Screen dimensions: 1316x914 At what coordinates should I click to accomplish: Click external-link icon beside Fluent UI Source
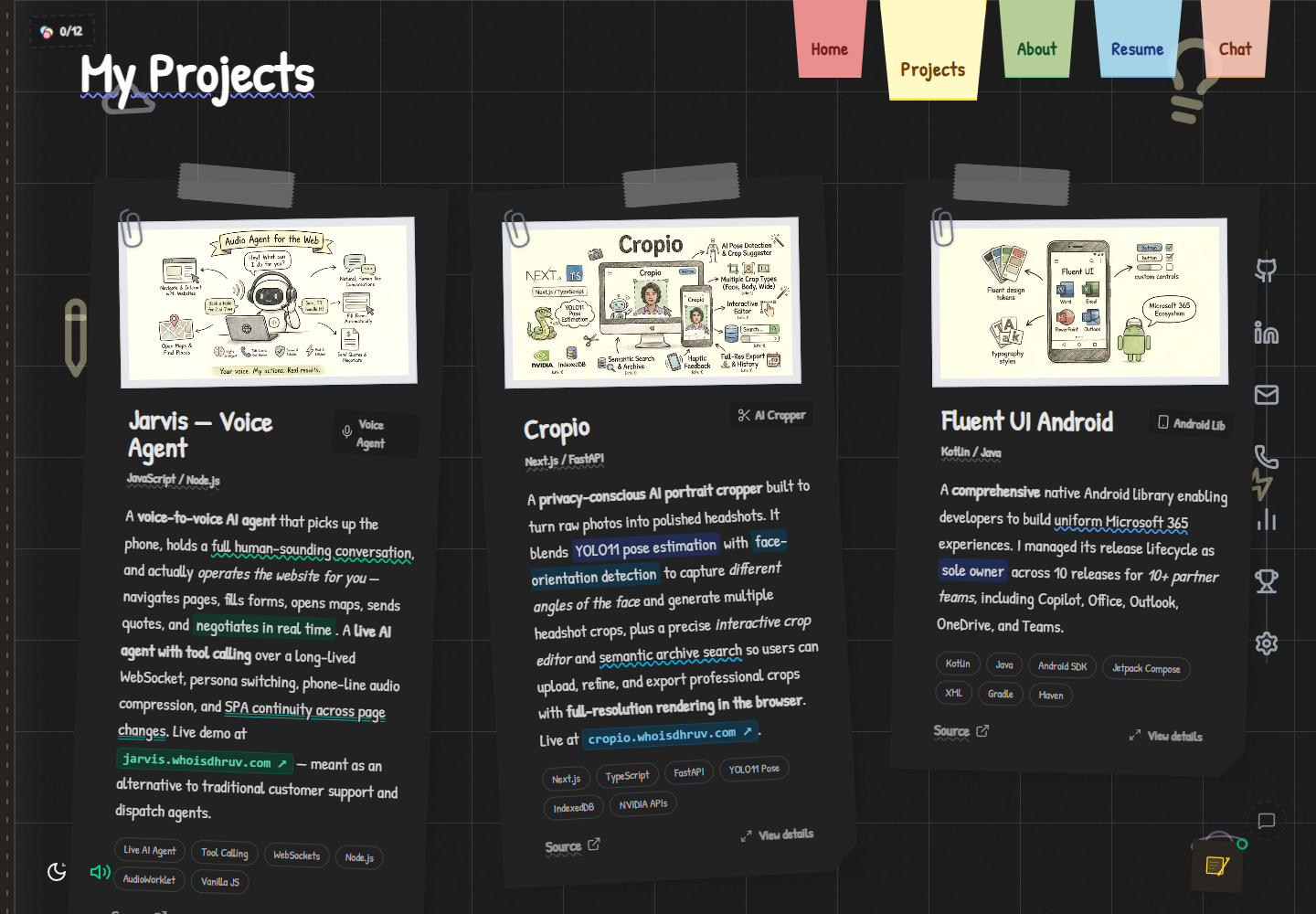(x=982, y=731)
